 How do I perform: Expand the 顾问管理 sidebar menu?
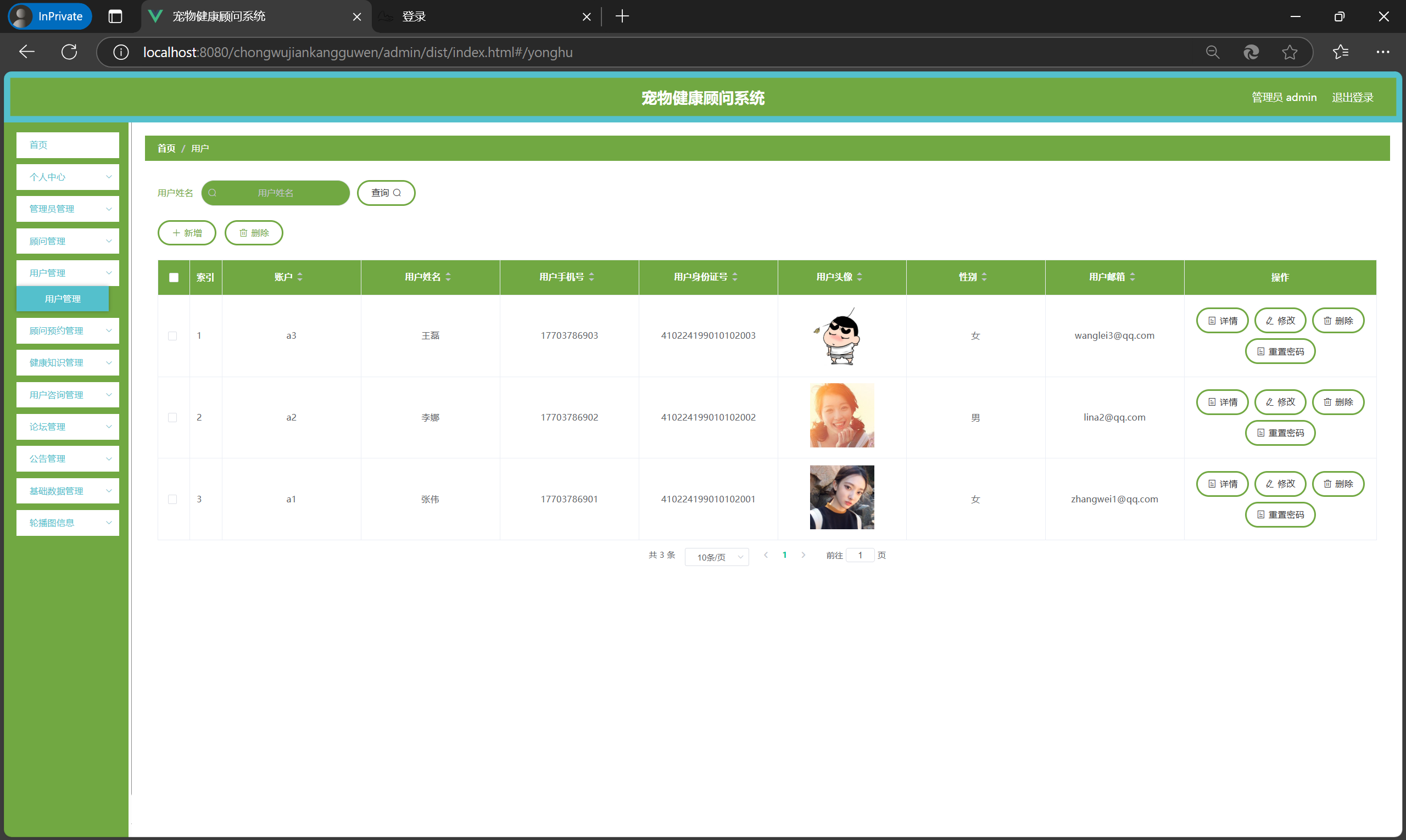click(x=68, y=241)
